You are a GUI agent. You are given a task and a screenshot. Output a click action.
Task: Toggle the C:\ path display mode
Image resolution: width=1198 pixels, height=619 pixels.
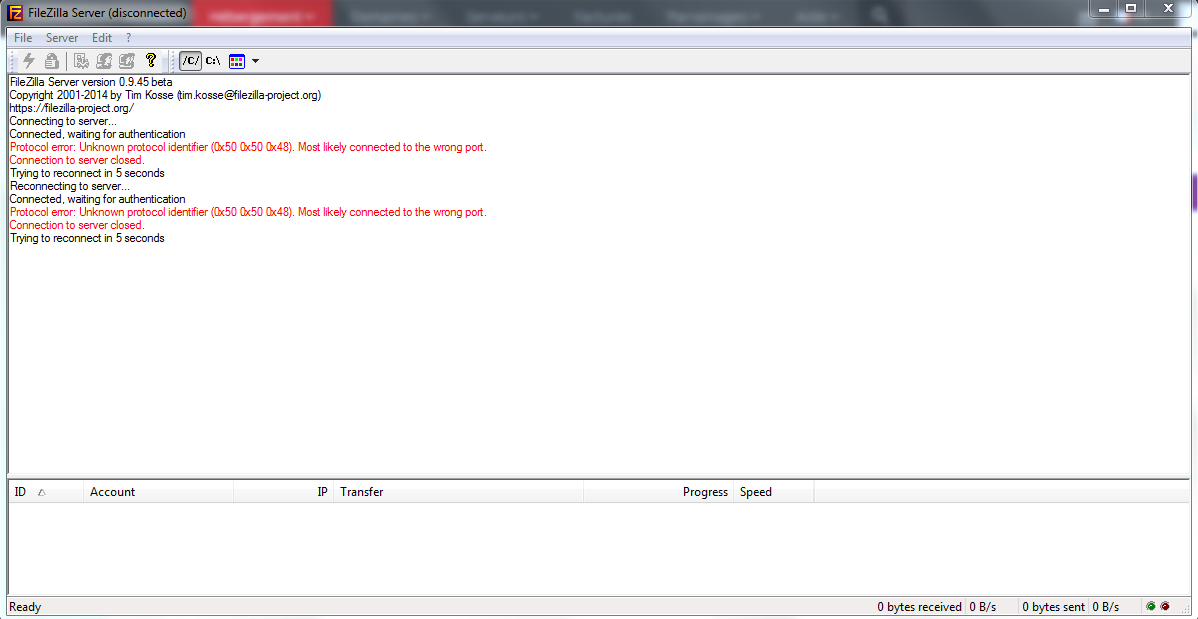click(x=213, y=60)
